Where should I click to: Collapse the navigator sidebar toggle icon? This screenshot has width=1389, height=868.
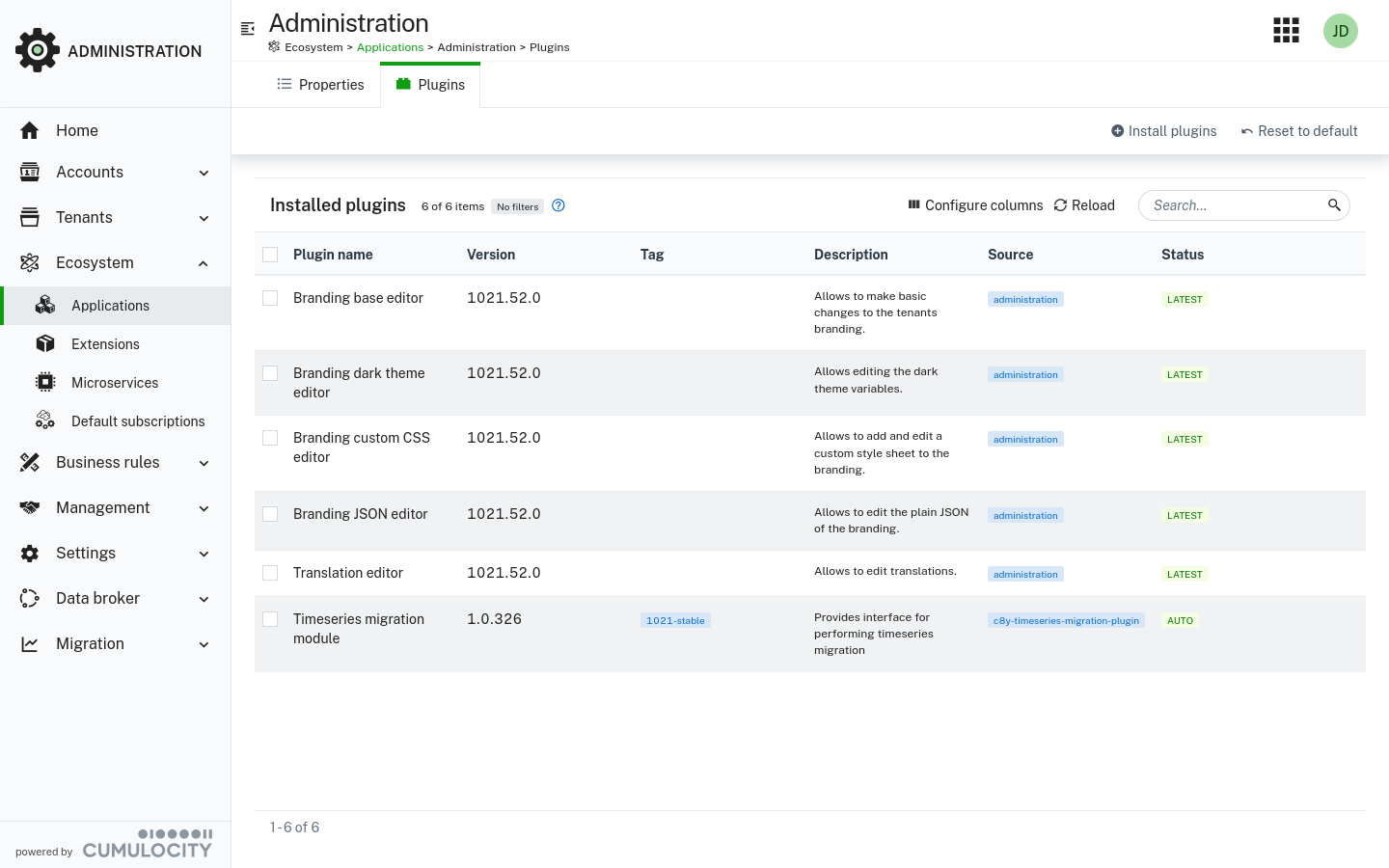(x=248, y=29)
